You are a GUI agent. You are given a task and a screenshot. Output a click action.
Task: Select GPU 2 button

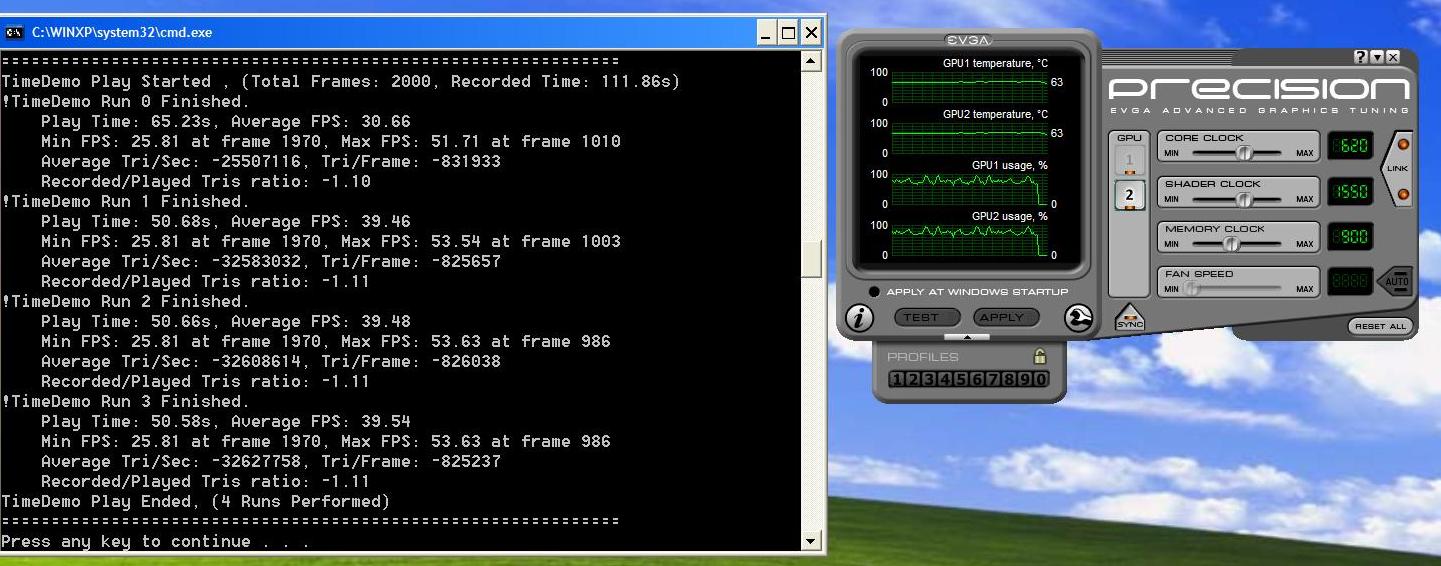coord(1129,195)
